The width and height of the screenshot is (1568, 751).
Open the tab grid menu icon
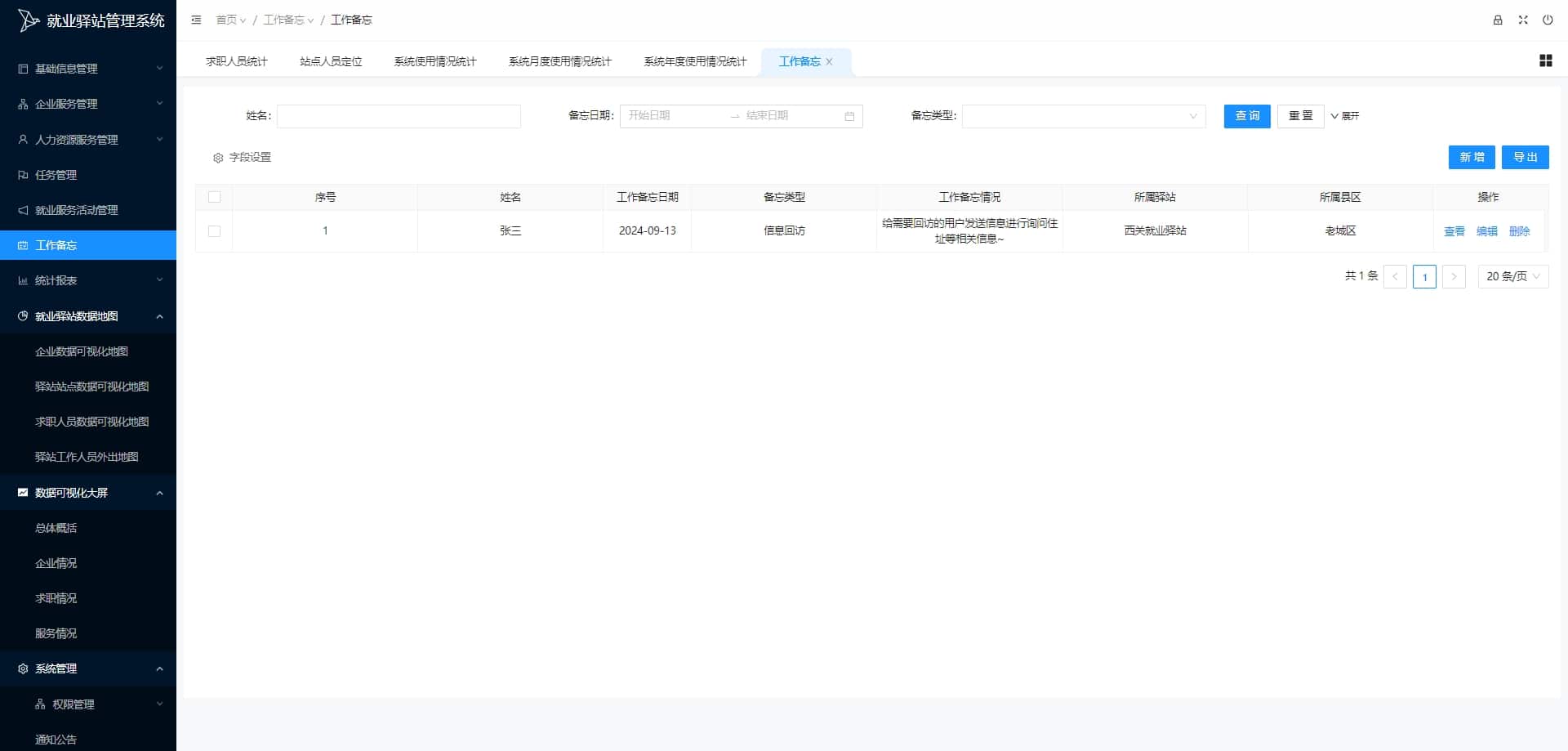tap(1545, 60)
